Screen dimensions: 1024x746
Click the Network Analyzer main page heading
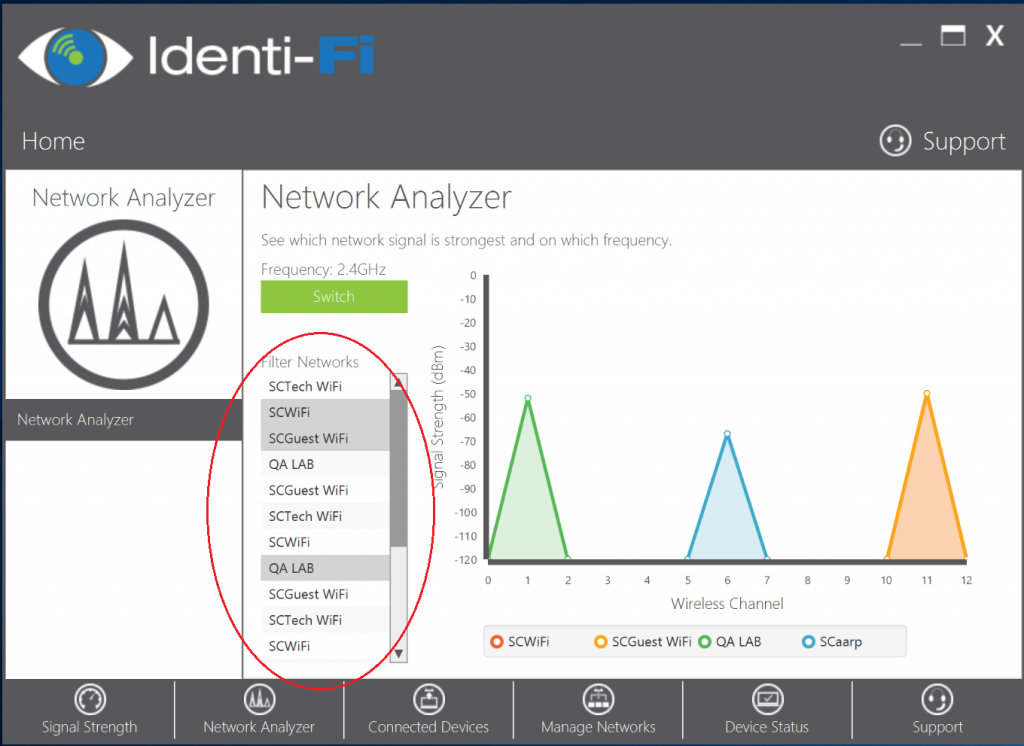click(387, 197)
